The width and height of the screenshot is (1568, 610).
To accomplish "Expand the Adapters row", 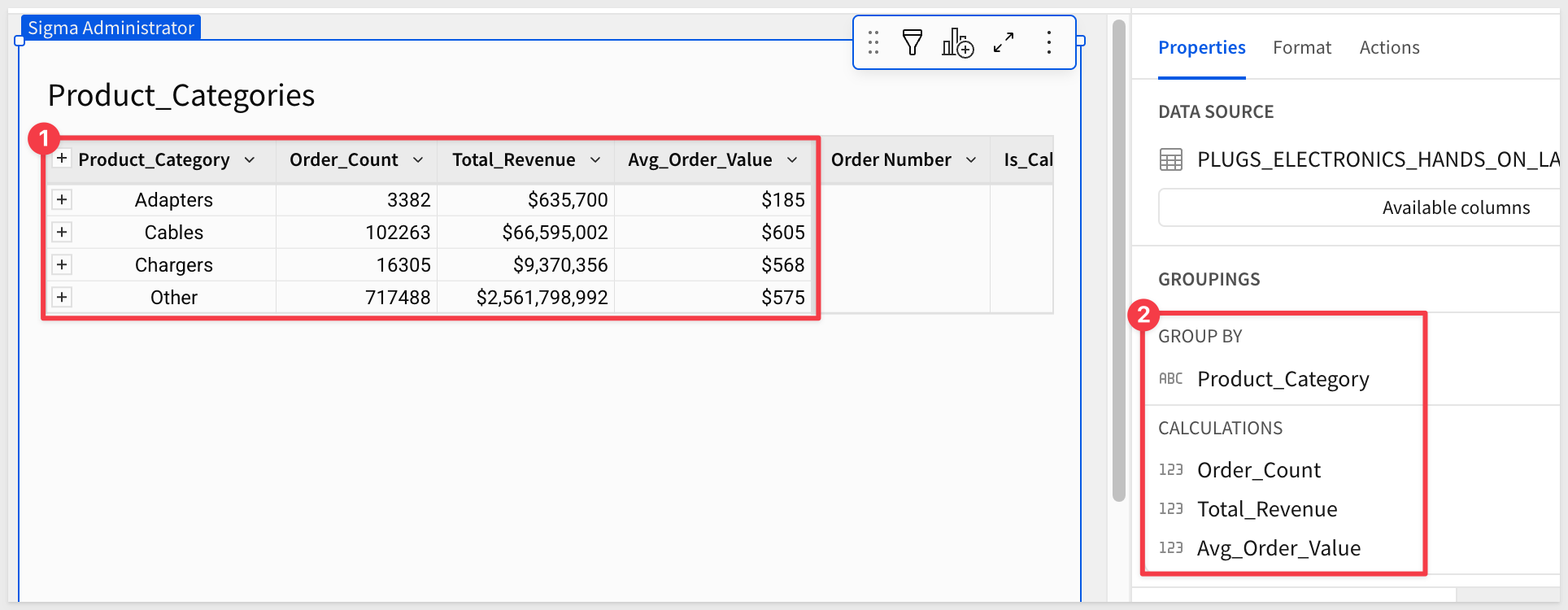I will coord(62,199).
